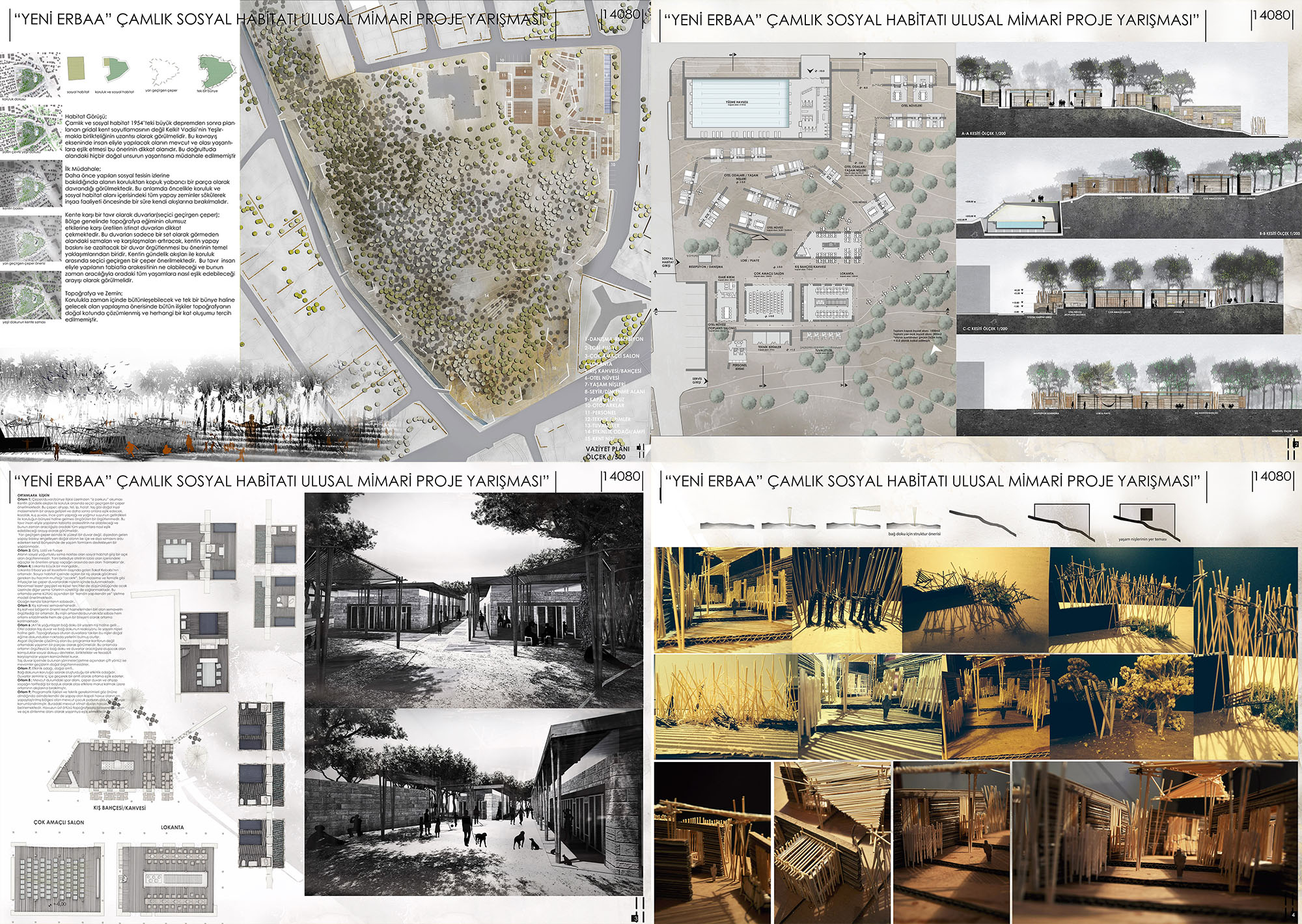Screen dimensions: 1302x924
Task: Click 'Kış Bahçesi/Kahvesi' plan label on sheet three
Action: click(120, 808)
